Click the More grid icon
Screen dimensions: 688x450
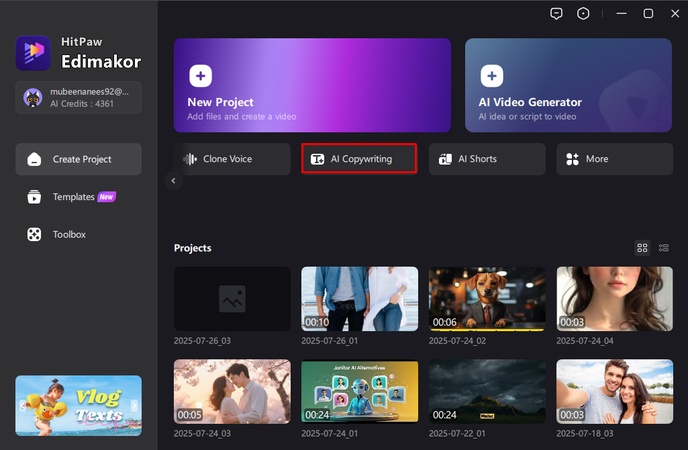pyautogui.click(x=573, y=159)
